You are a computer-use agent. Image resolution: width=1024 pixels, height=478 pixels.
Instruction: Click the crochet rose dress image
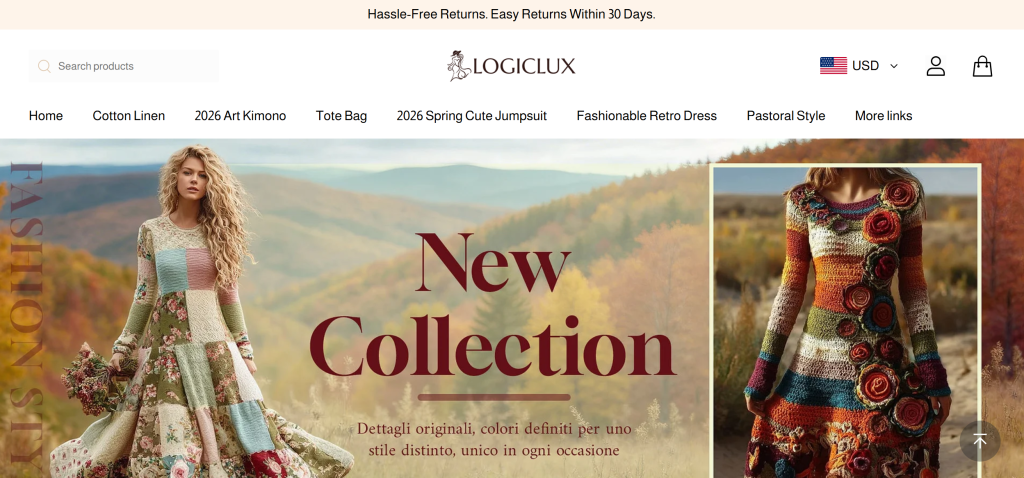[846, 321]
